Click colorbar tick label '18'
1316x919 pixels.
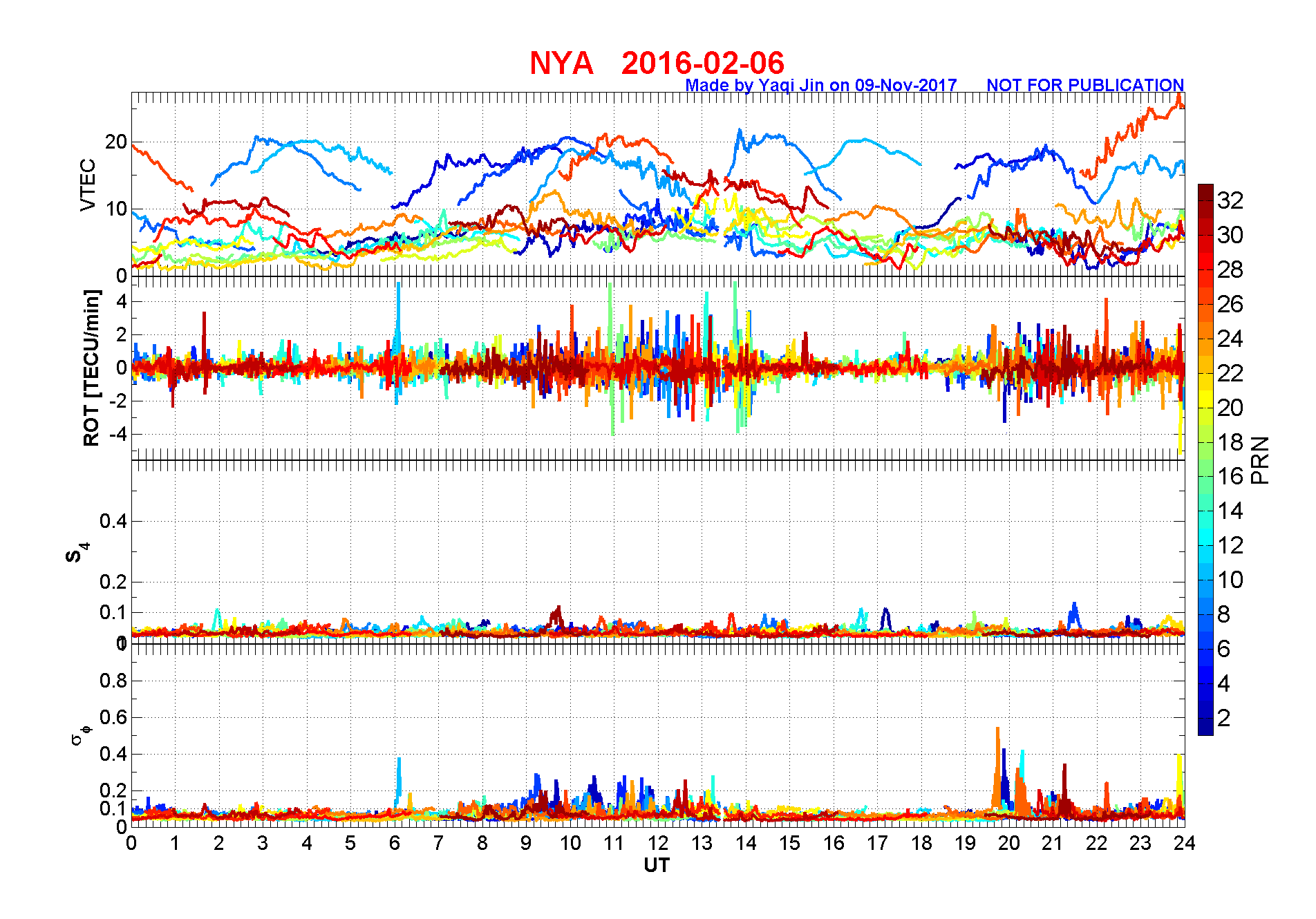tap(1230, 442)
